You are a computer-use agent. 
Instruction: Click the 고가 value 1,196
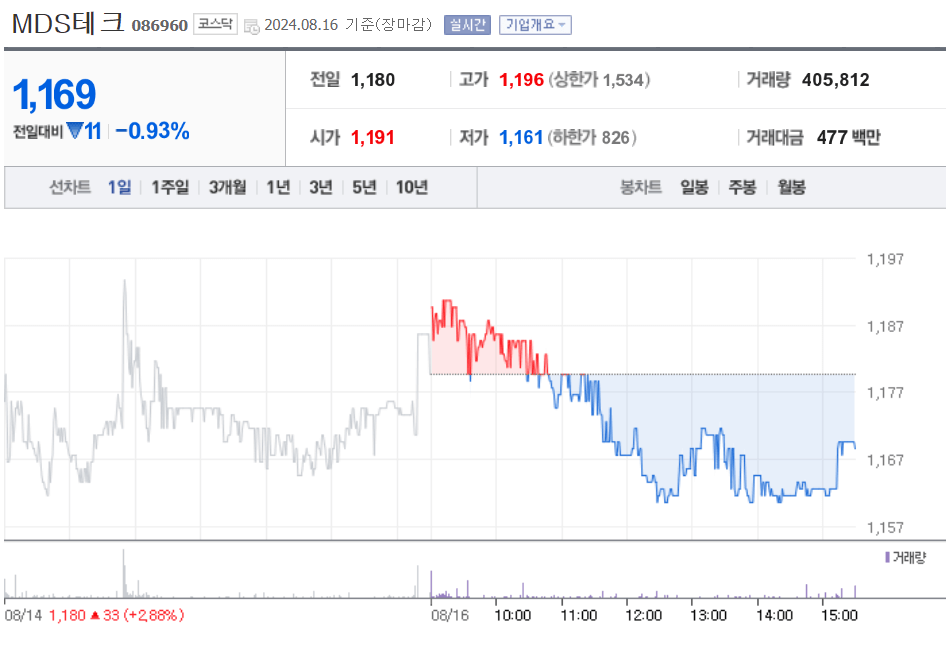click(521, 80)
